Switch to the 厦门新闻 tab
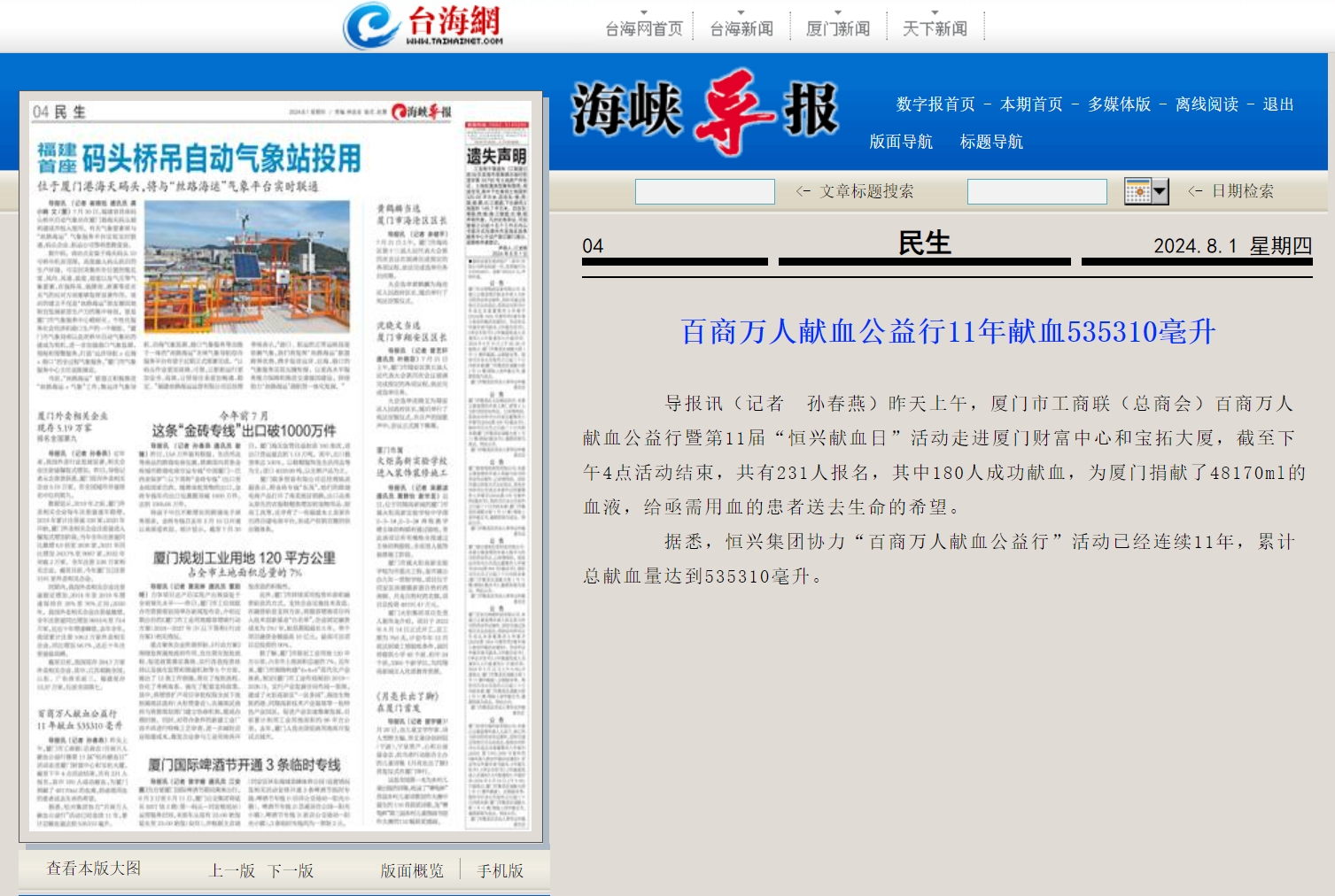Screen dimensions: 1335x896 (x=838, y=27)
